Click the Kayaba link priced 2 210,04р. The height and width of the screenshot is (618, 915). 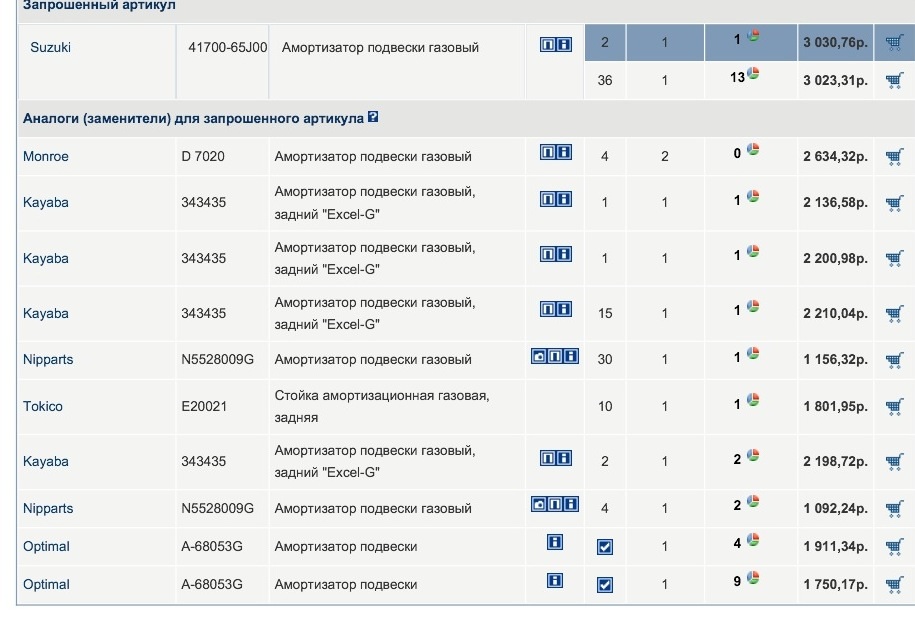[46, 313]
